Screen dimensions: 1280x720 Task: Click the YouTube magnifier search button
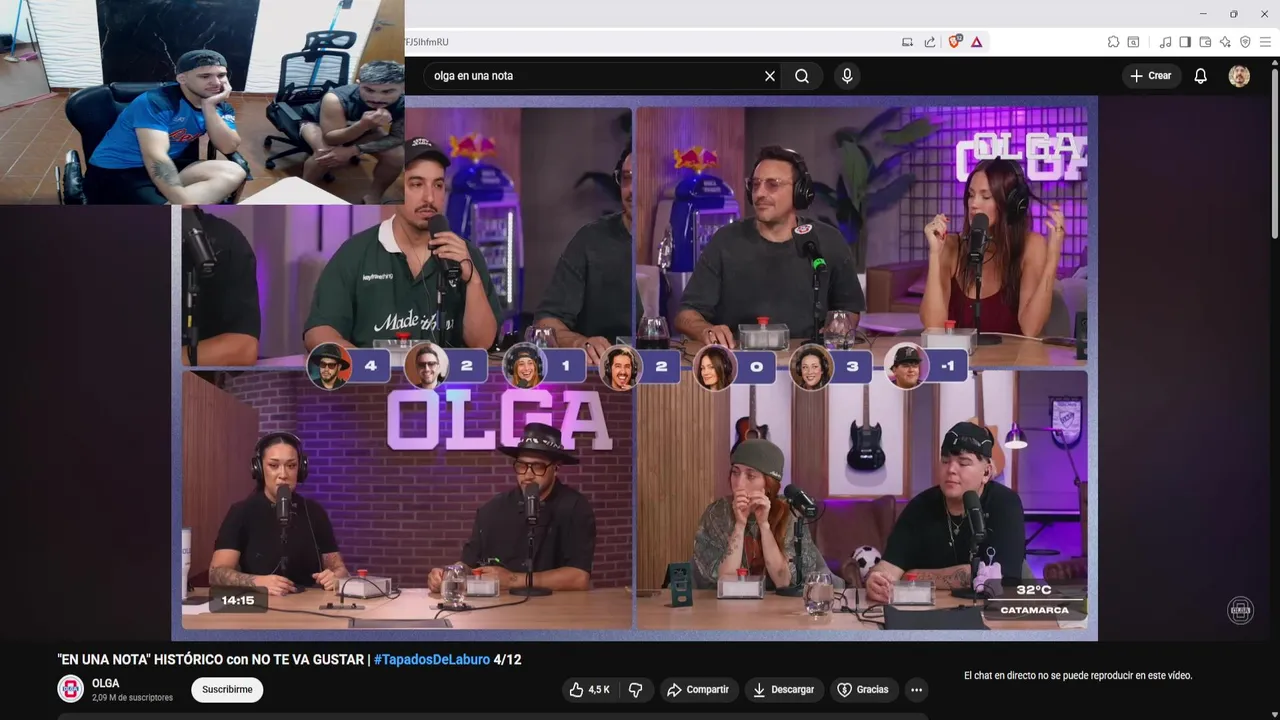point(802,76)
